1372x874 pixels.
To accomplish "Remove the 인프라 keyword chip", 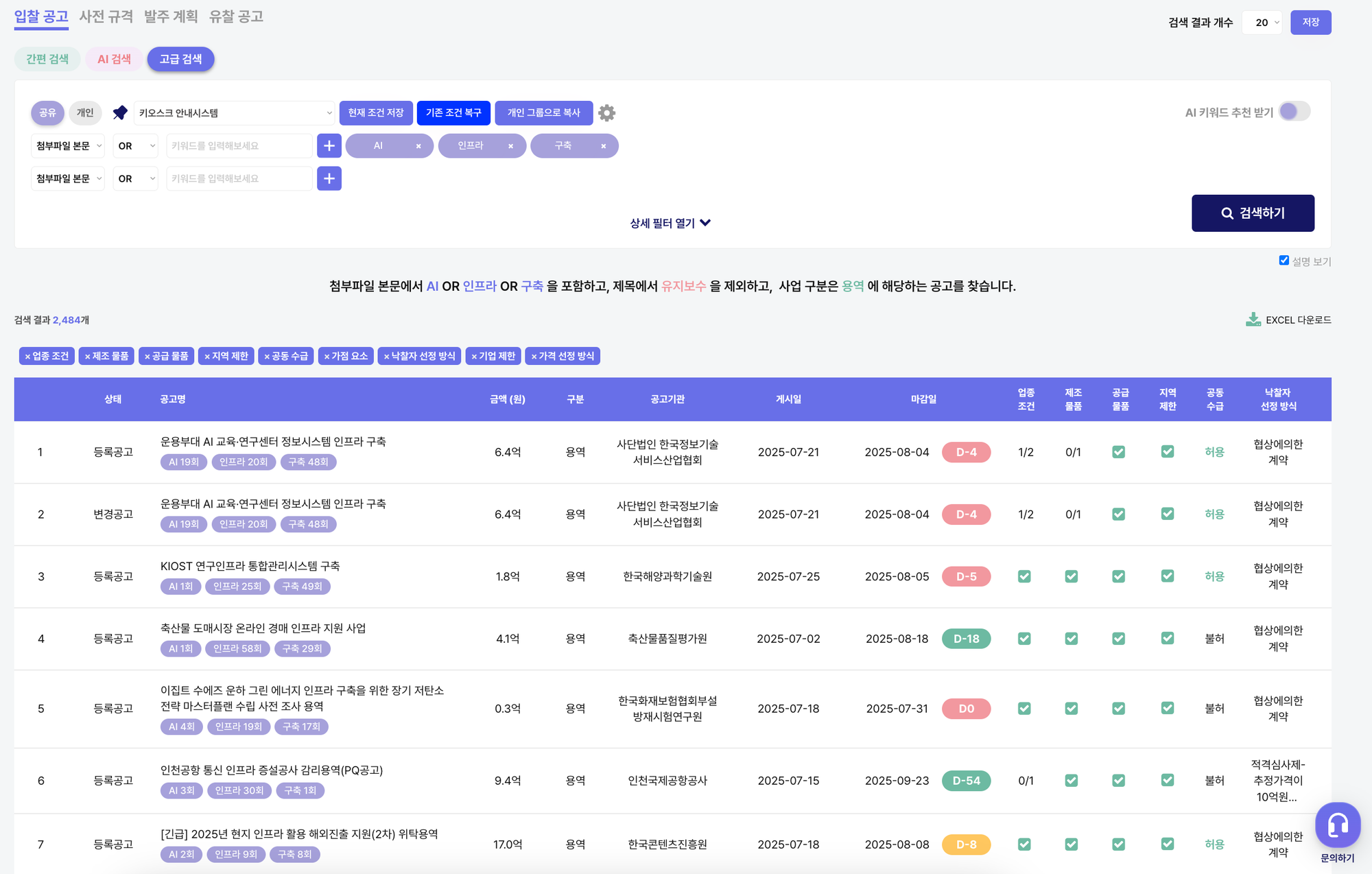I will click(510, 146).
